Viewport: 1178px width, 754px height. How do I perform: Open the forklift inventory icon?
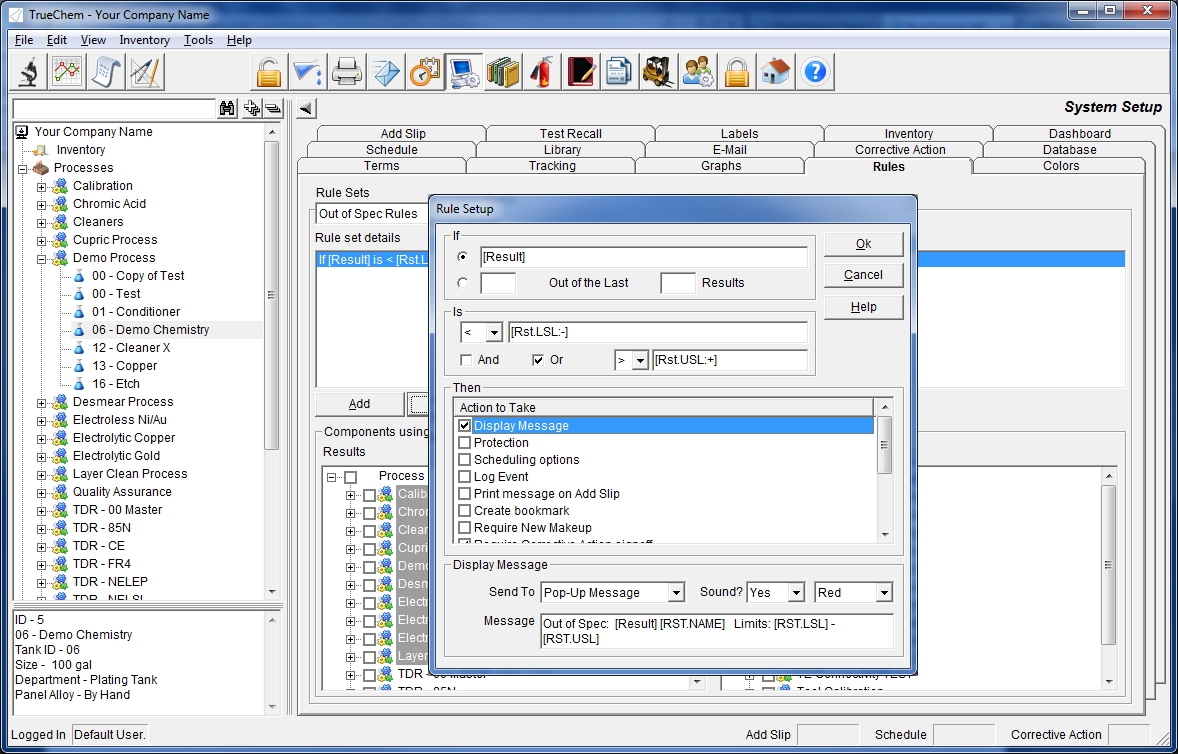[658, 72]
